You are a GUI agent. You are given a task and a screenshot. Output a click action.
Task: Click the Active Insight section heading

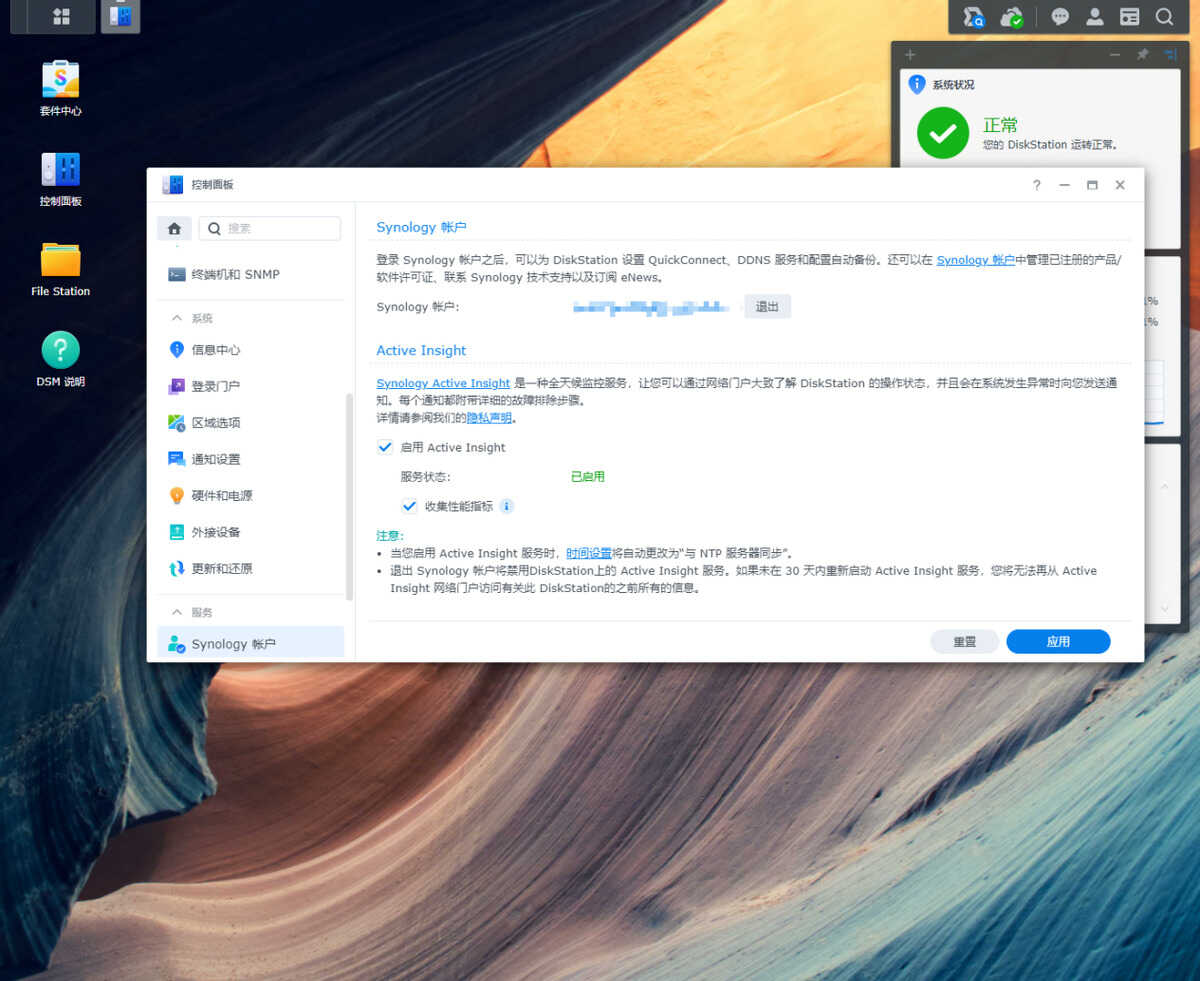click(421, 350)
